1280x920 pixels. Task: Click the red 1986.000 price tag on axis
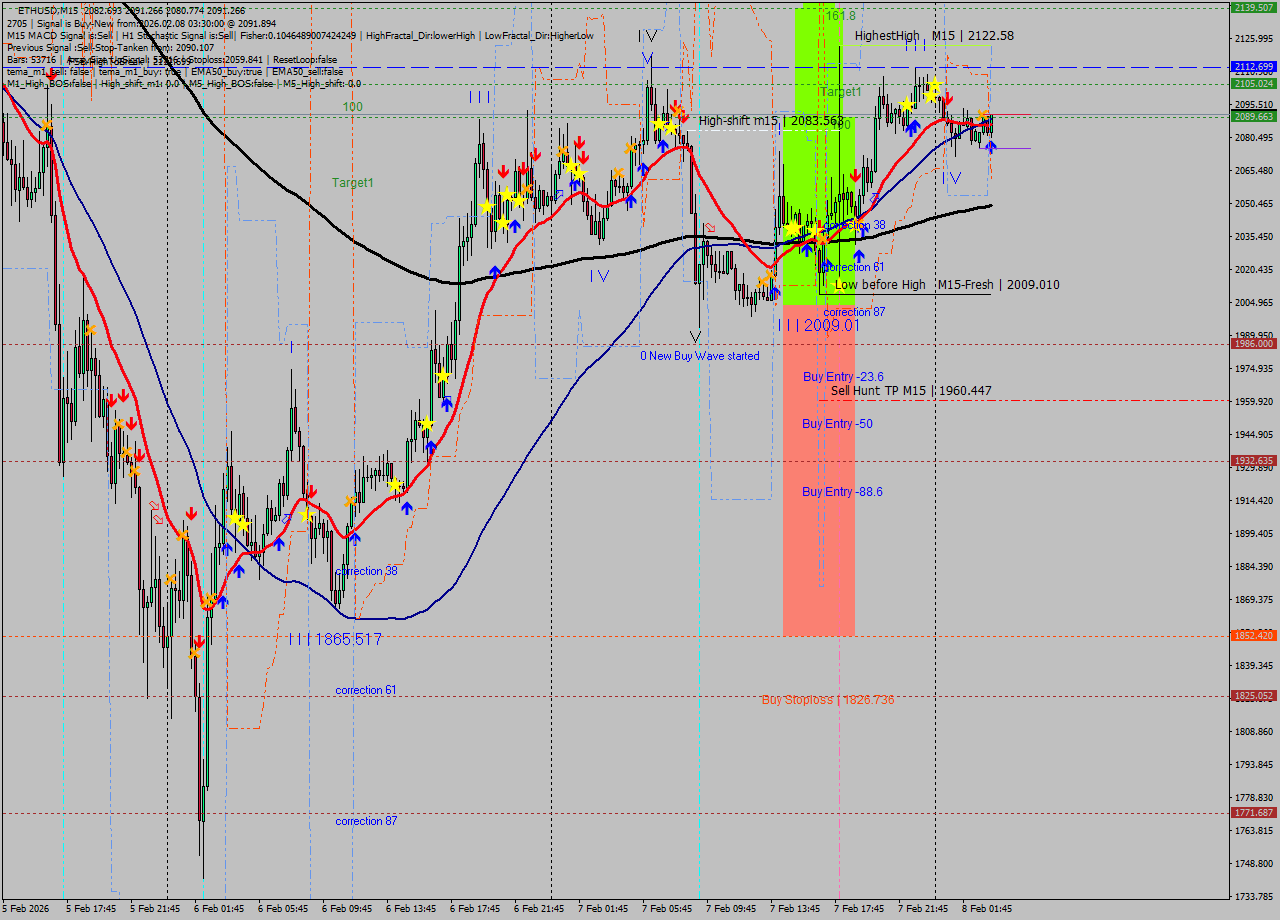point(1253,343)
